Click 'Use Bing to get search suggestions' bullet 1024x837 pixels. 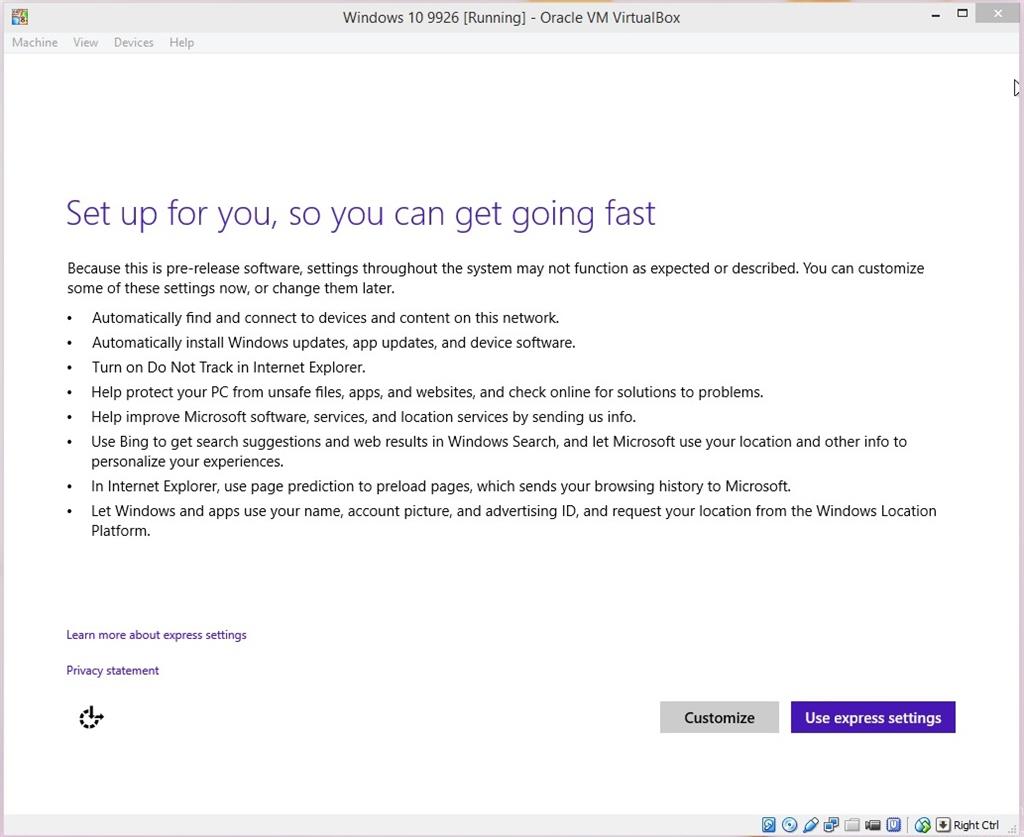pos(499,451)
